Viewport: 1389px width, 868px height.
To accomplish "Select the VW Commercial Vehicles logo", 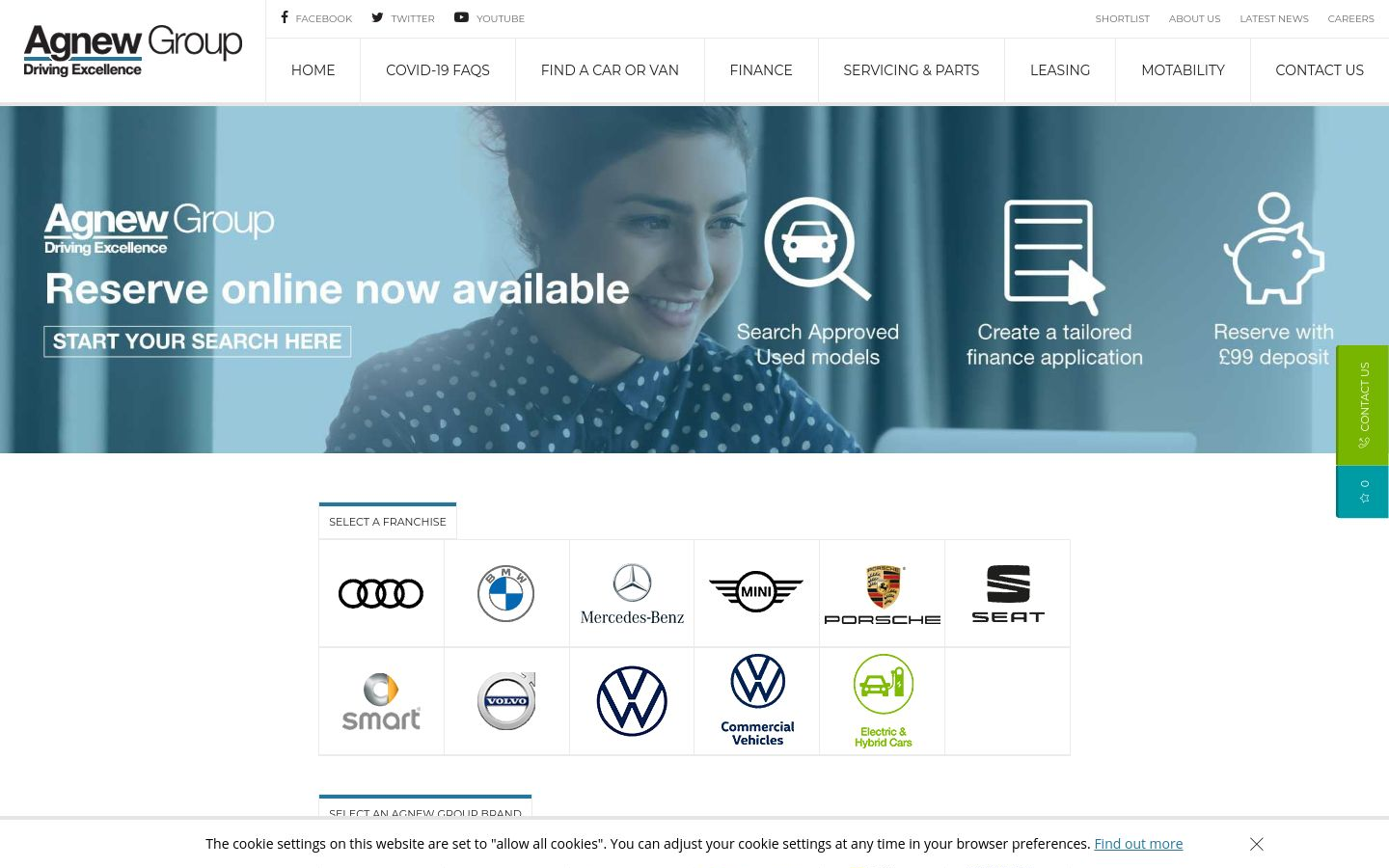I will (756, 701).
